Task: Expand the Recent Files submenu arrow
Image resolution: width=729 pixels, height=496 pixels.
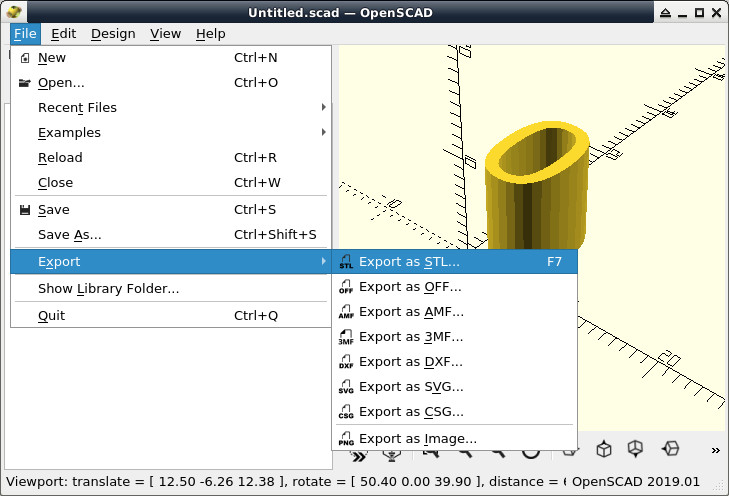Action: click(324, 107)
